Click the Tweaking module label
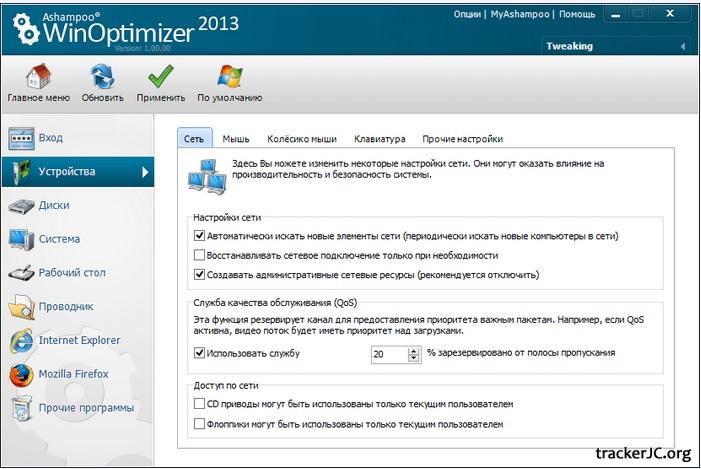Image resolution: width=701 pixels, height=469 pixels. pyautogui.click(x=569, y=46)
